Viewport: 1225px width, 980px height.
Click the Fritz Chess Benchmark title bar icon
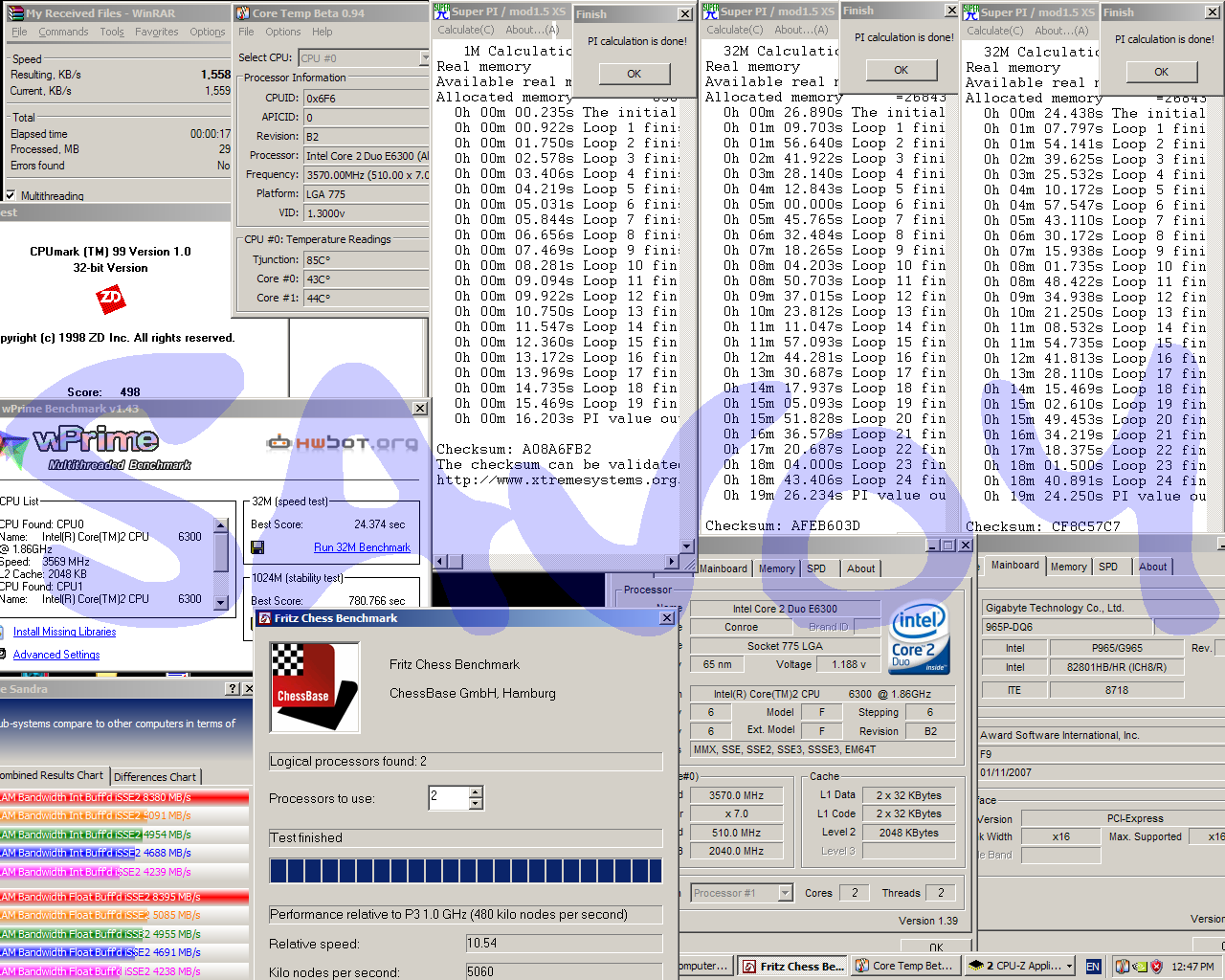pyautogui.click(x=264, y=618)
